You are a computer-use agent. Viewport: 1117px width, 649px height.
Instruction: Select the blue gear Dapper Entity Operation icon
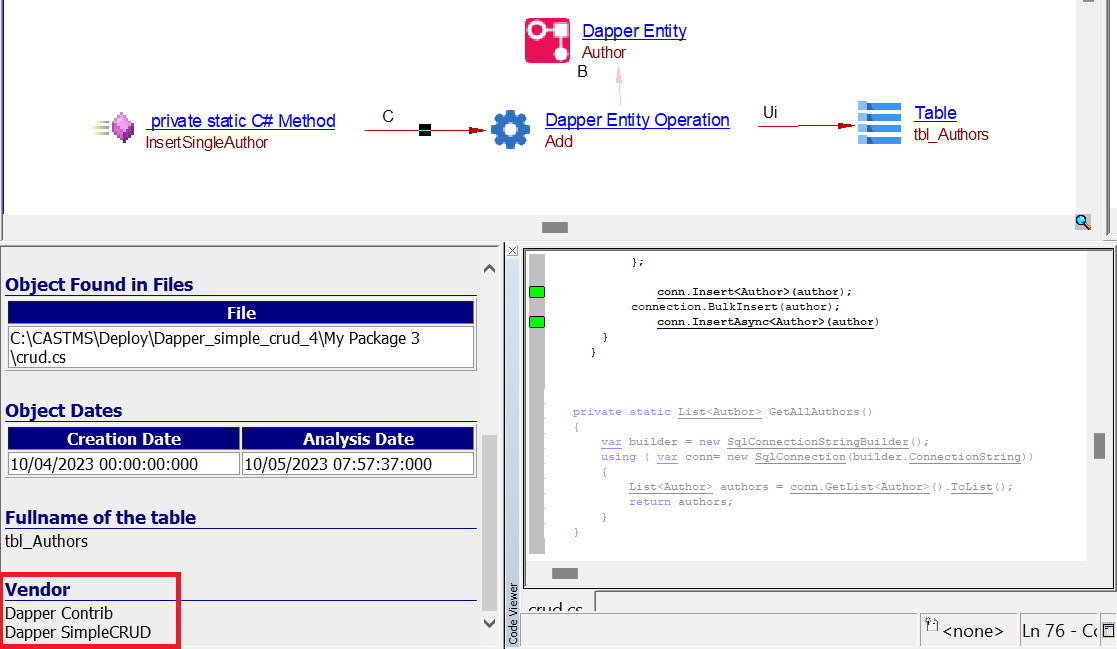(510, 130)
